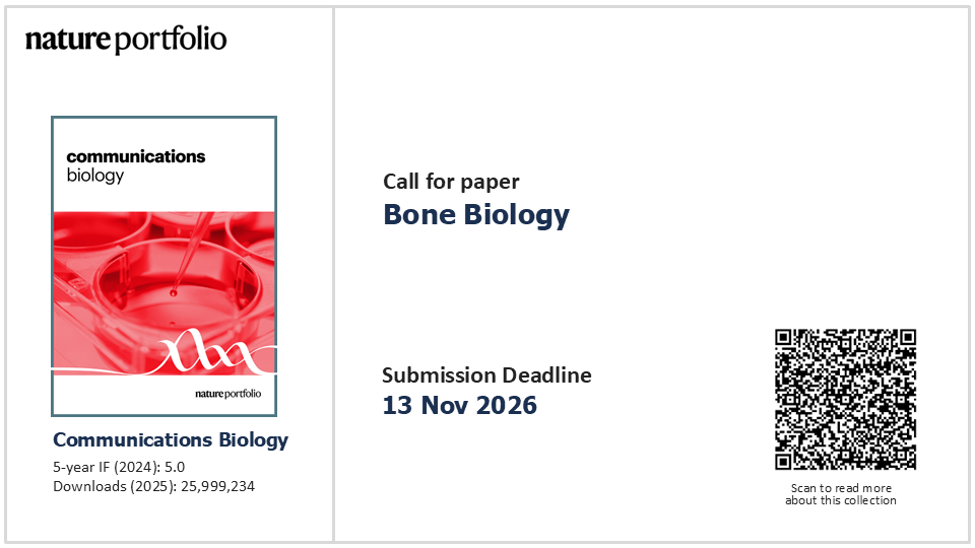The height and width of the screenshot is (548, 975).
Task: Click the QR code for this collection
Action: (845, 399)
